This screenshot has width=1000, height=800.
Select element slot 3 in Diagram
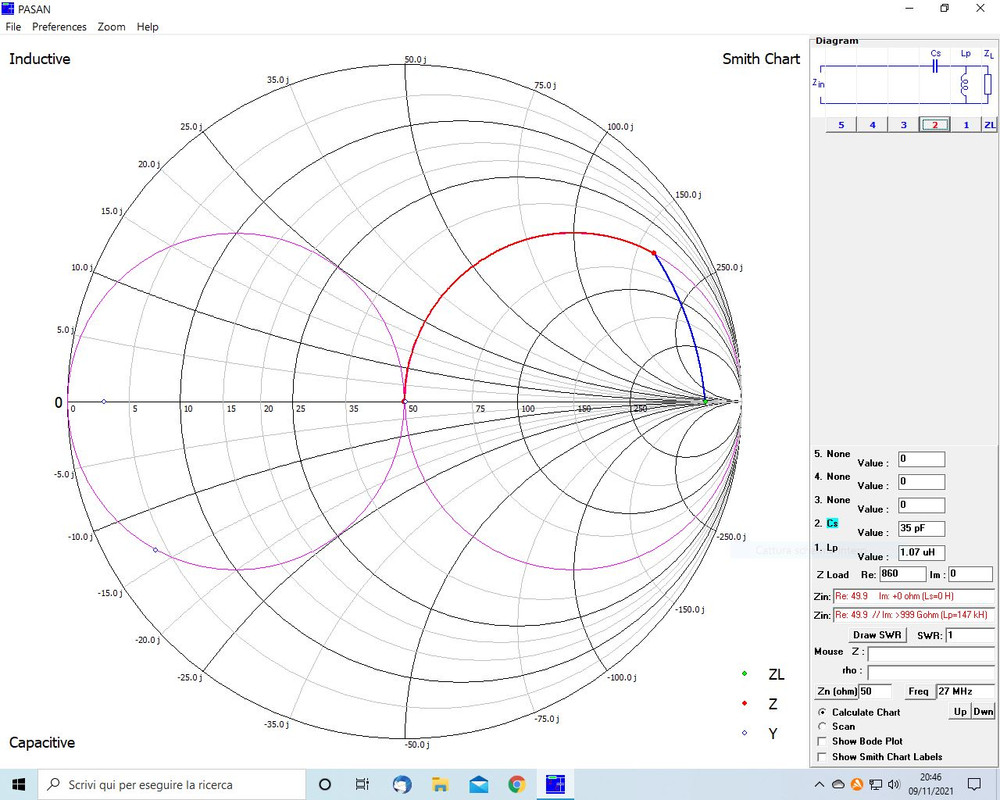(x=904, y=125)
